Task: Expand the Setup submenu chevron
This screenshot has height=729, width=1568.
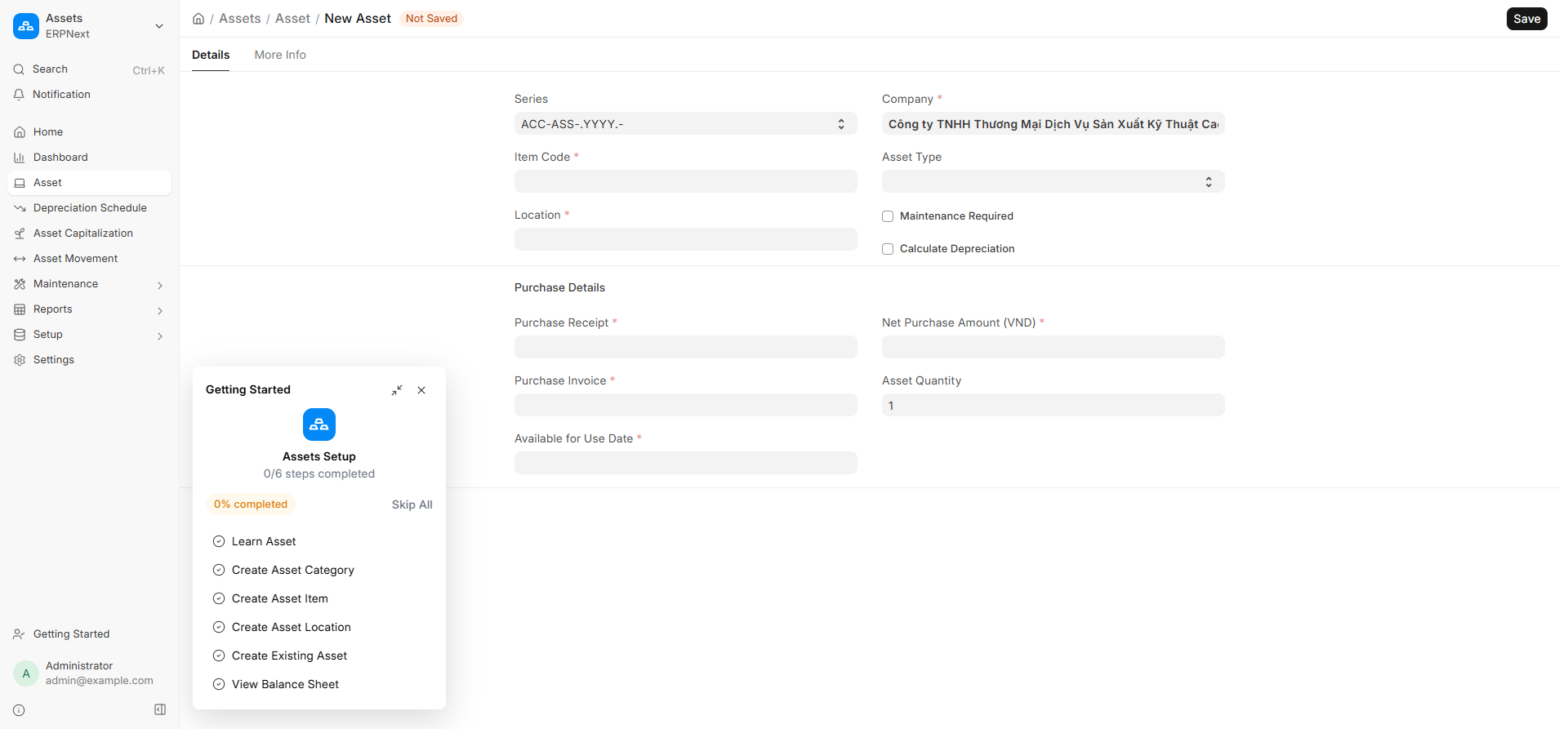Action: click(160, 336)
